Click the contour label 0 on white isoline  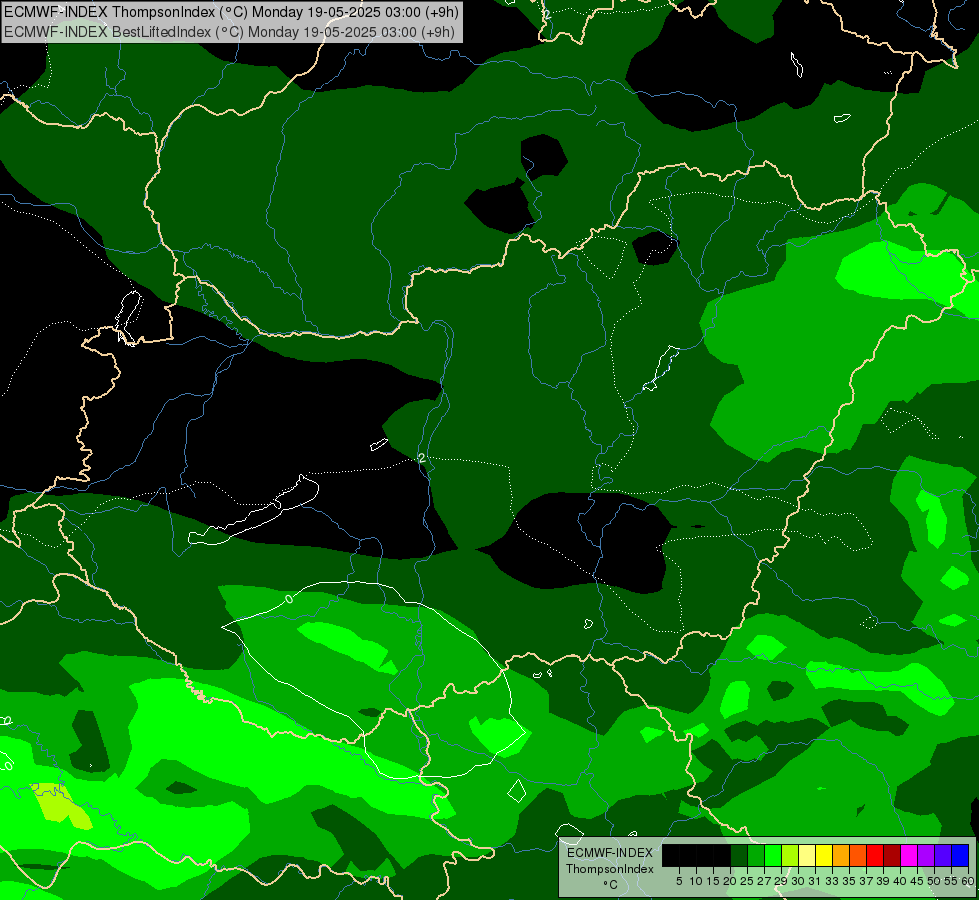(x=288, y=599)
